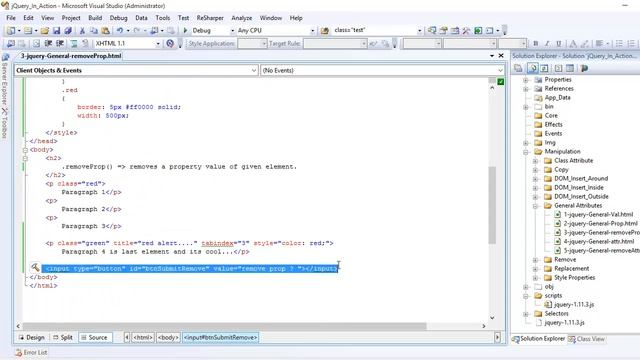
Task: Expand the Properties node
Action: pos(526,80)
